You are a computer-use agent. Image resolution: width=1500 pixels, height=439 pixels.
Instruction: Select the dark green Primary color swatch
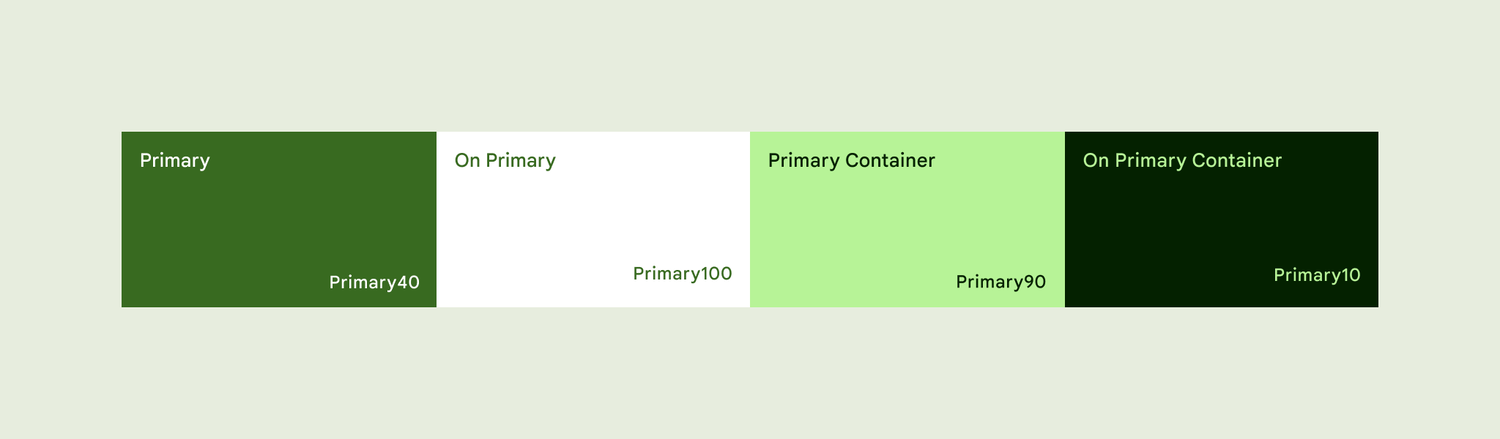tap(279, 219)
